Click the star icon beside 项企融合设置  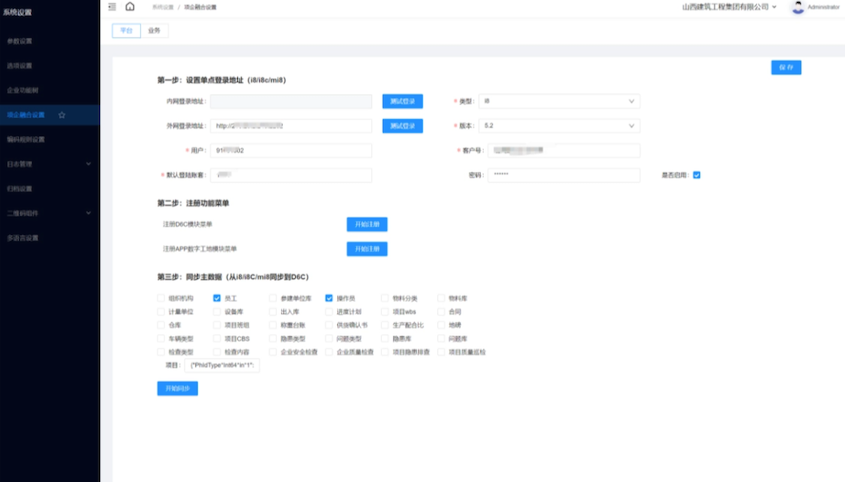click(62, 115)
